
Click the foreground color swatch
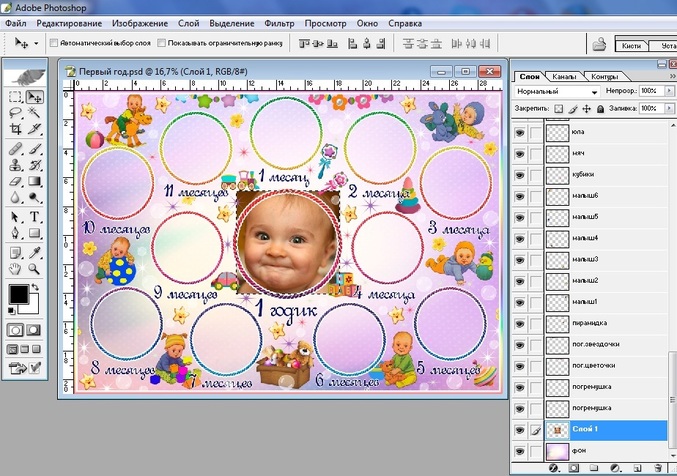click(18, 294)
